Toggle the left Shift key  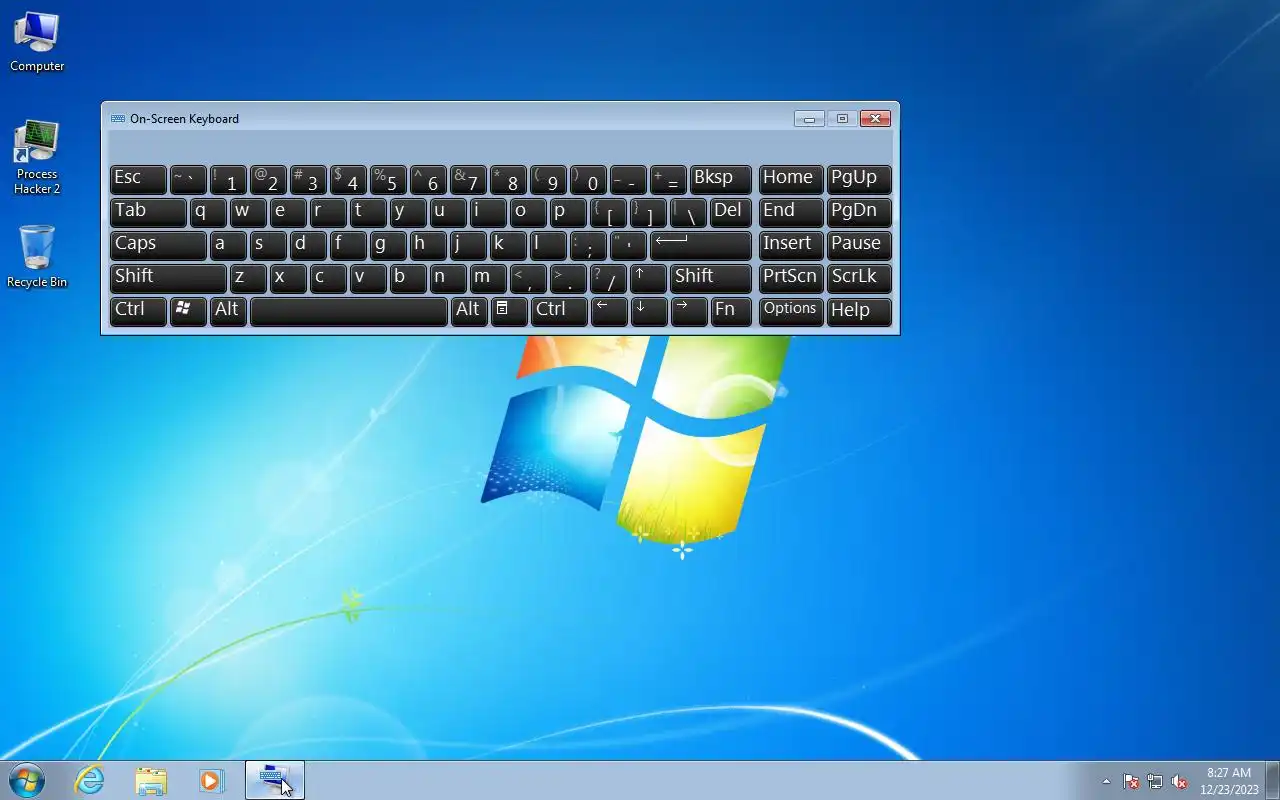[x=168, y=278]
